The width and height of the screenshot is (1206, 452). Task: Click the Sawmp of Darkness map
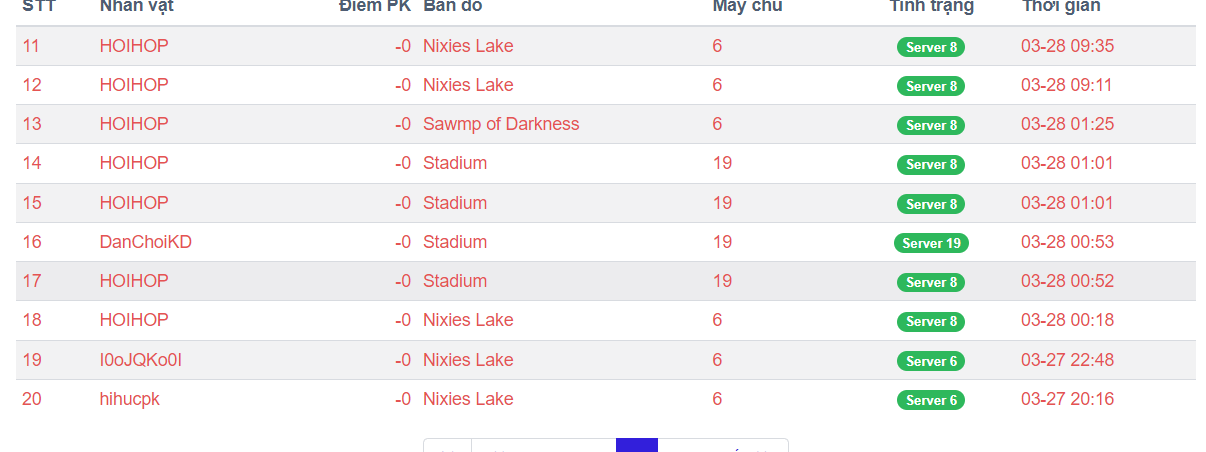[x=501, y=124]
